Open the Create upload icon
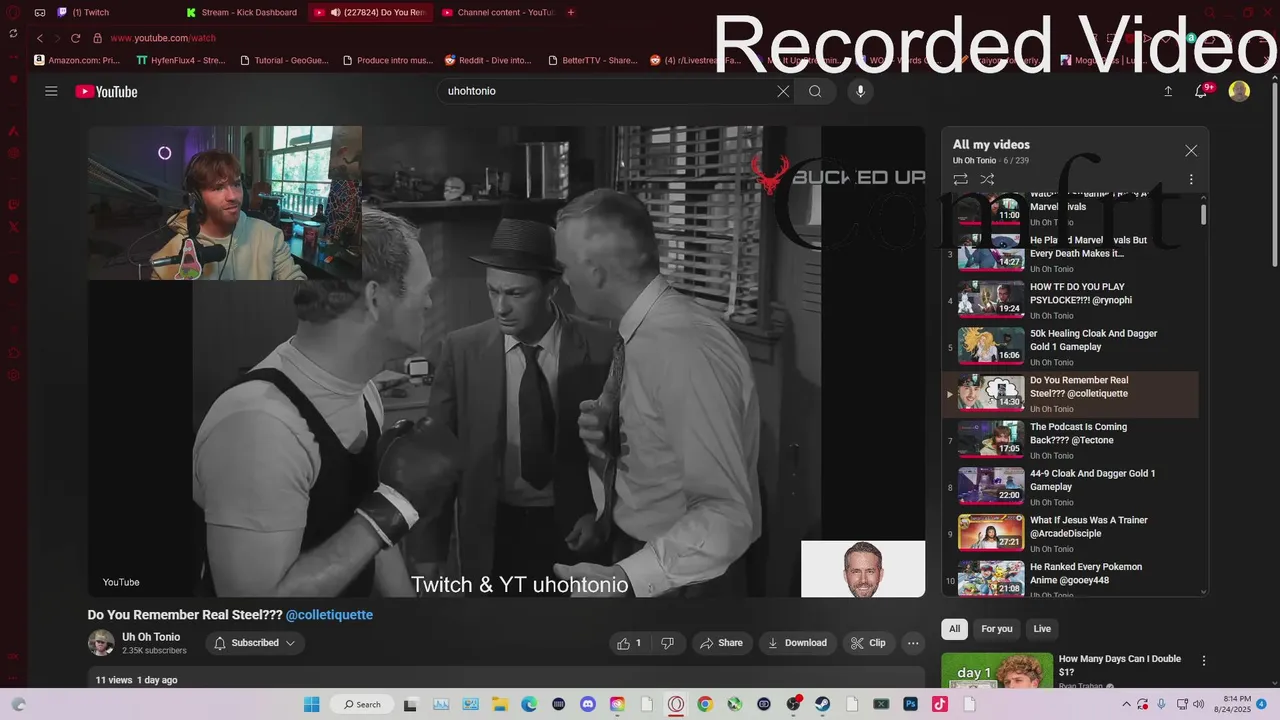 [1168, 91]
